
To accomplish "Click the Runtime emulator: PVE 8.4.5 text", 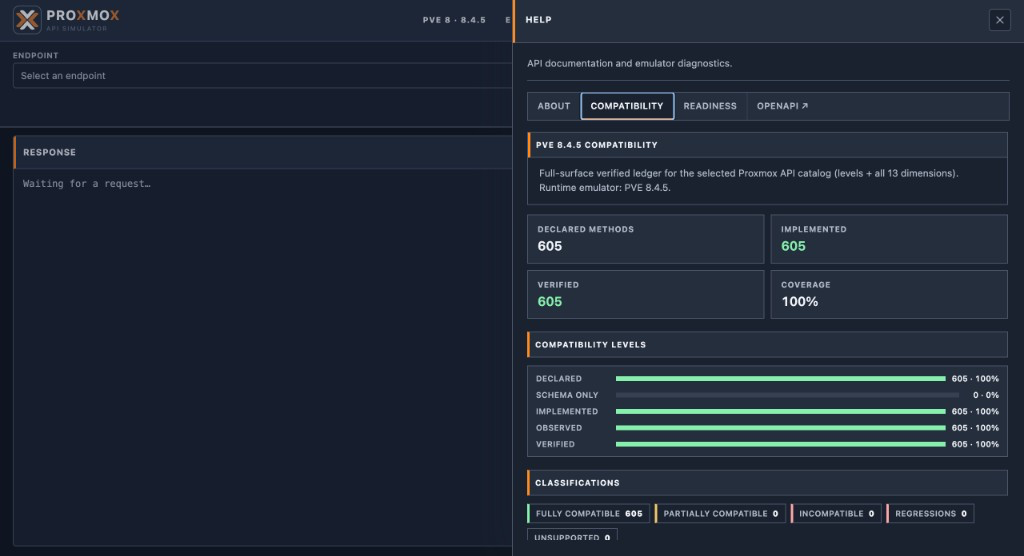I will (x=605, y=188).
